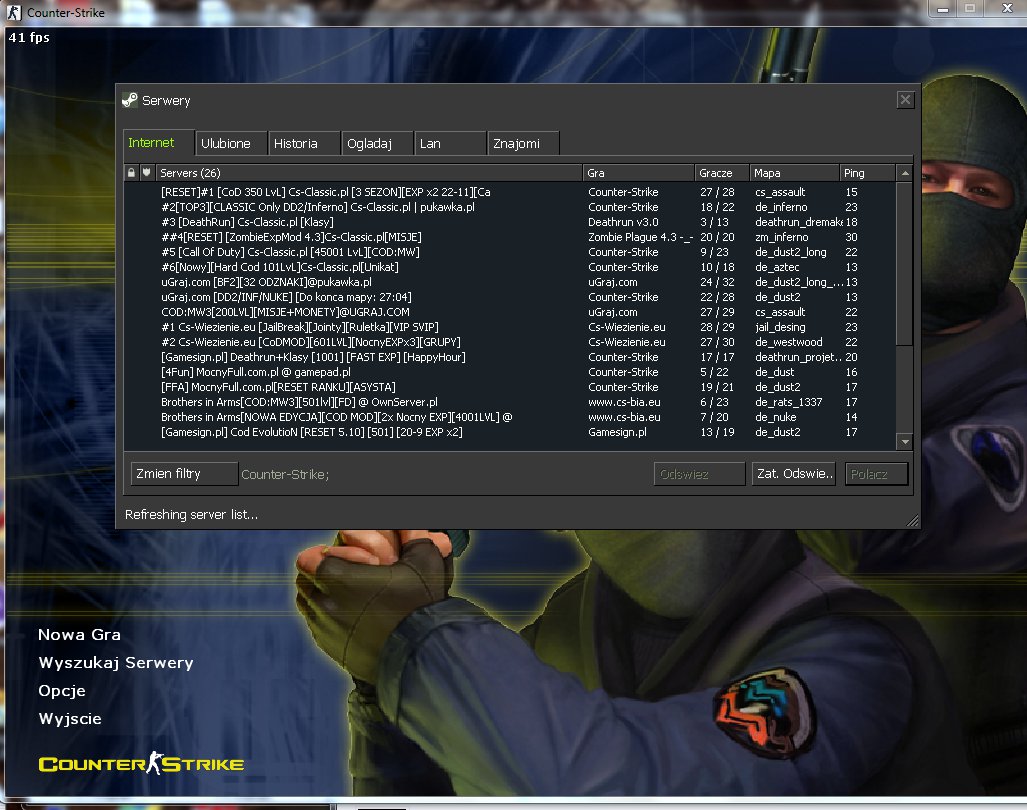The image size is (1027, 810).
Task: Click the scroll up arrow
Action: (905, 173)
